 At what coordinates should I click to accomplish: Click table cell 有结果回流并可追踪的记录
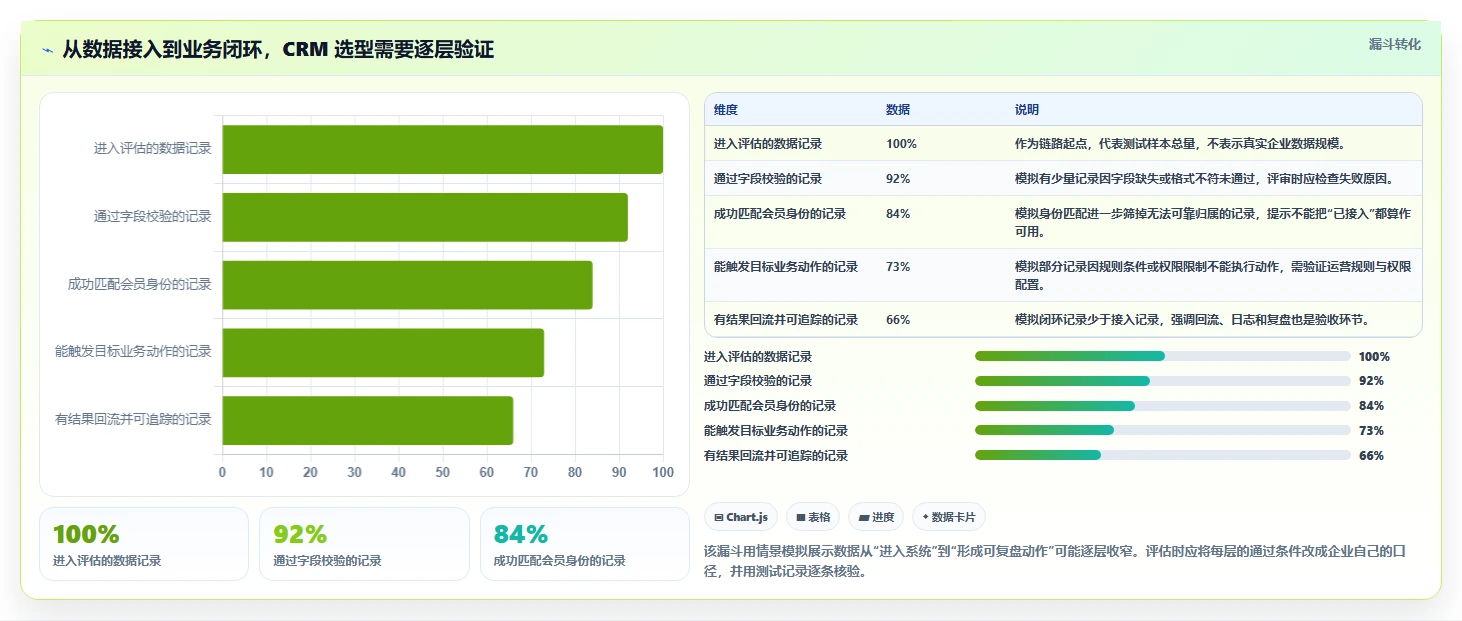pos(786,320)
